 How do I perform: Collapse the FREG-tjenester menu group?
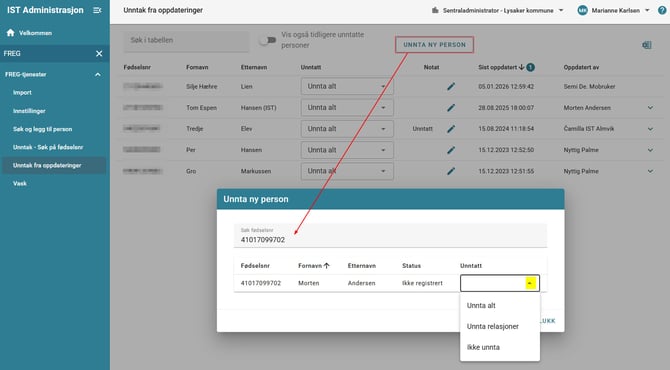[x=97, y=74]
